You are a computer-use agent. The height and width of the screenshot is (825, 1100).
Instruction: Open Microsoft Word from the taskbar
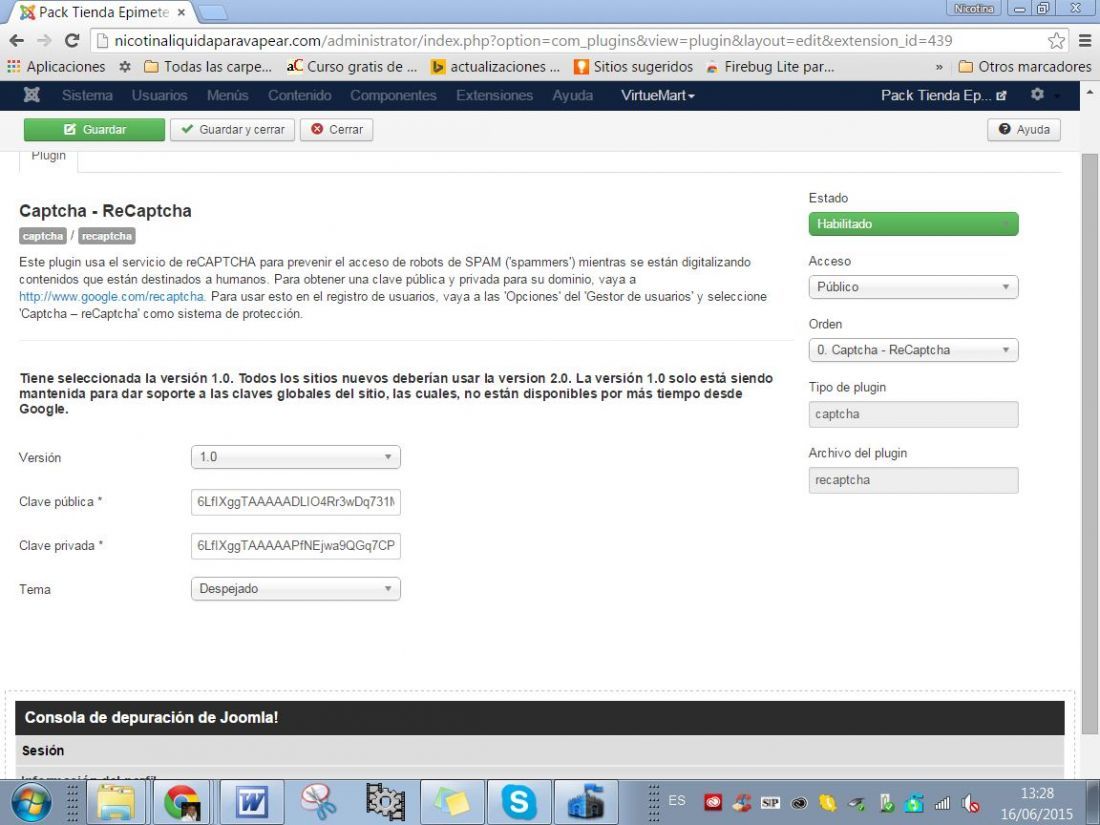[x=250, y=803]
